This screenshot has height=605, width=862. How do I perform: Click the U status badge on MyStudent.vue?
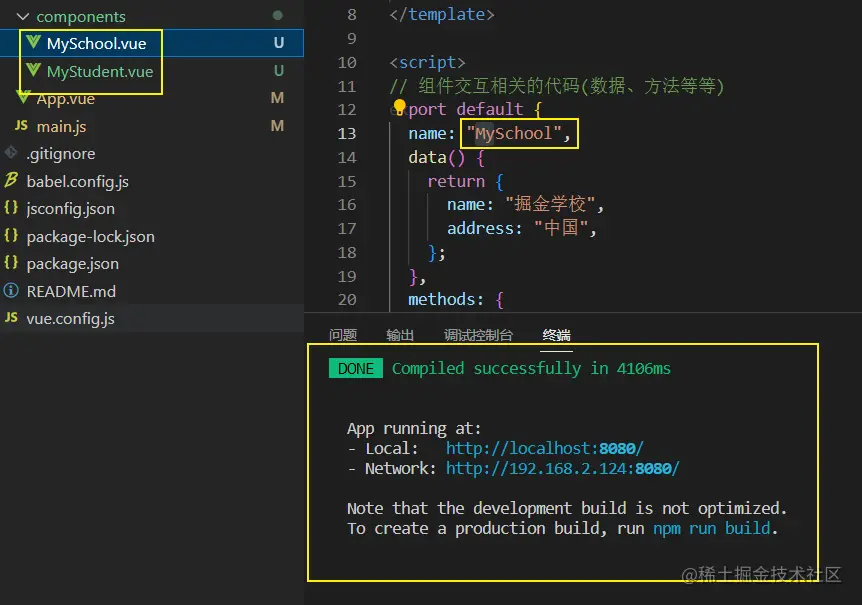tap(279, 71)
